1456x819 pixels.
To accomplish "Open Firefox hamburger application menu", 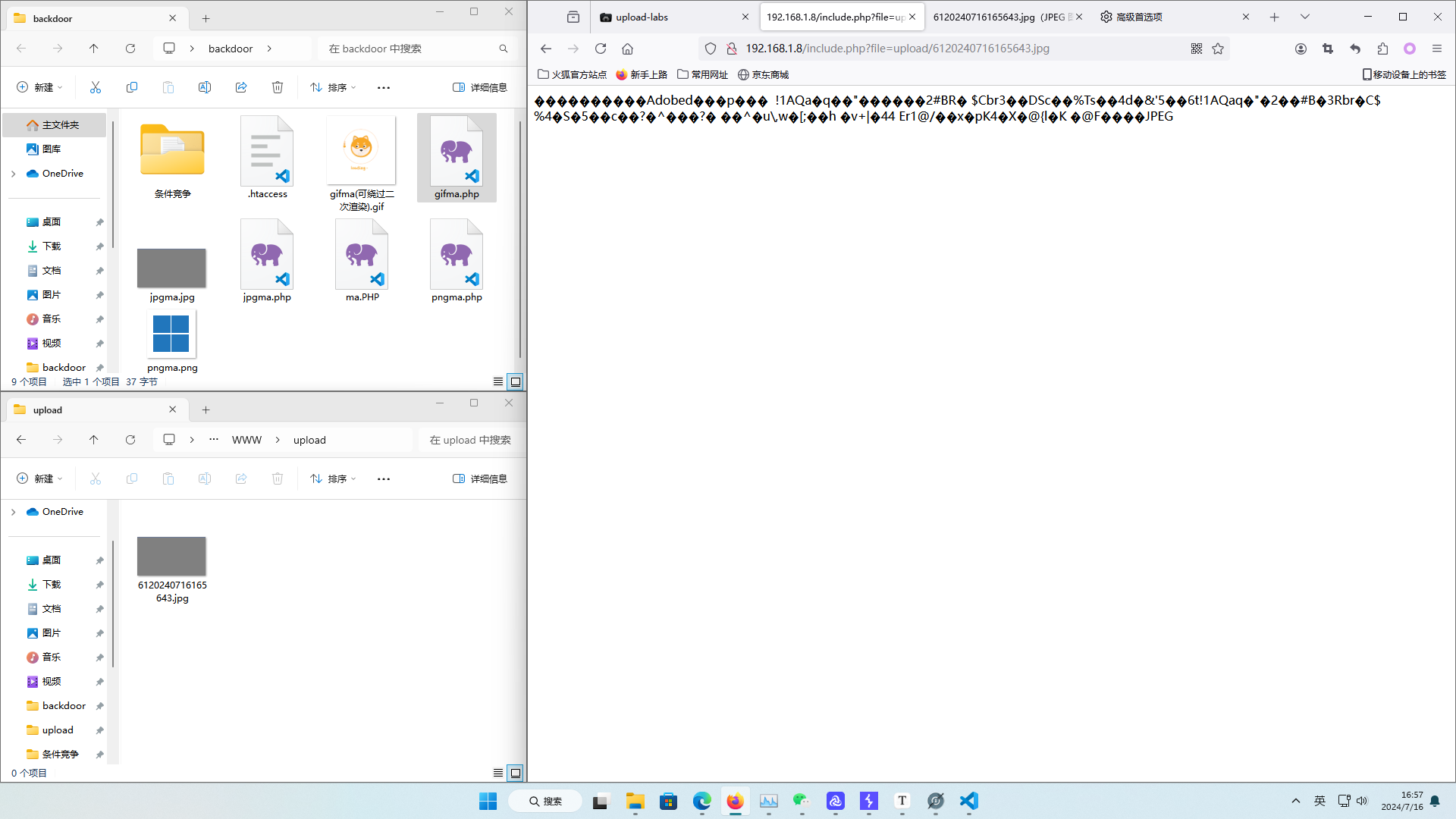I will pos(1436,49).
